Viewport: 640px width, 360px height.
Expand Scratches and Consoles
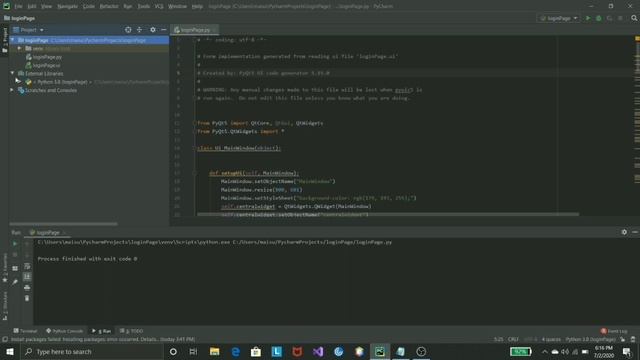point(12,90)
